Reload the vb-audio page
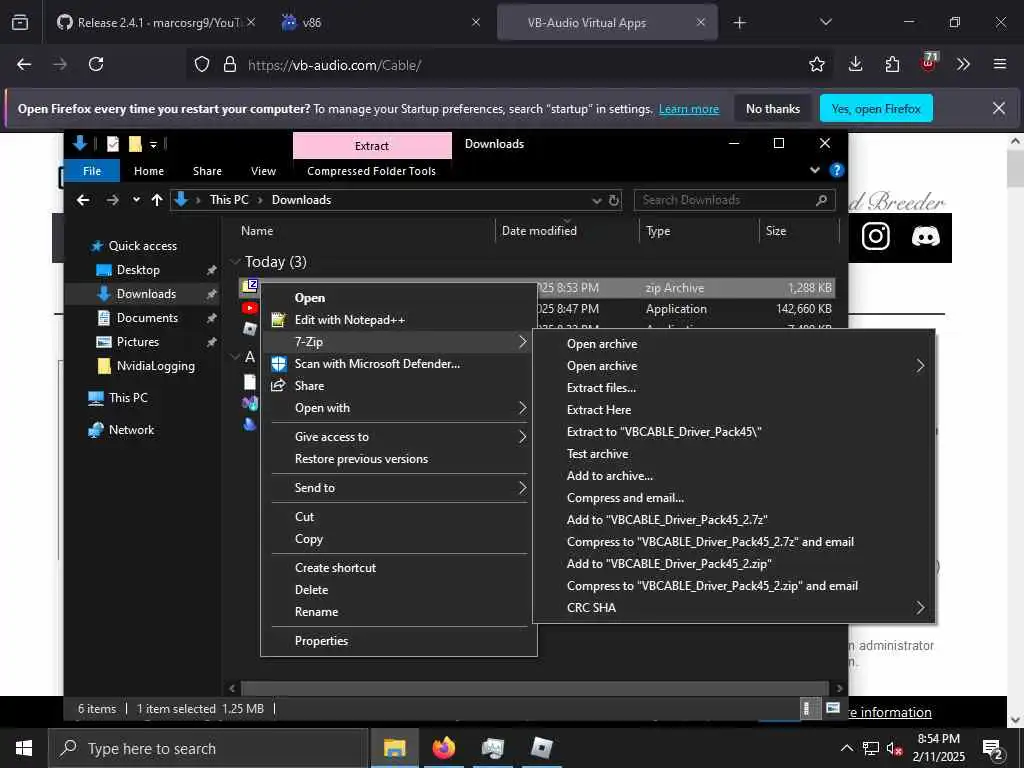The height and width of the screenshot is (768, 1024). point(96,64)
